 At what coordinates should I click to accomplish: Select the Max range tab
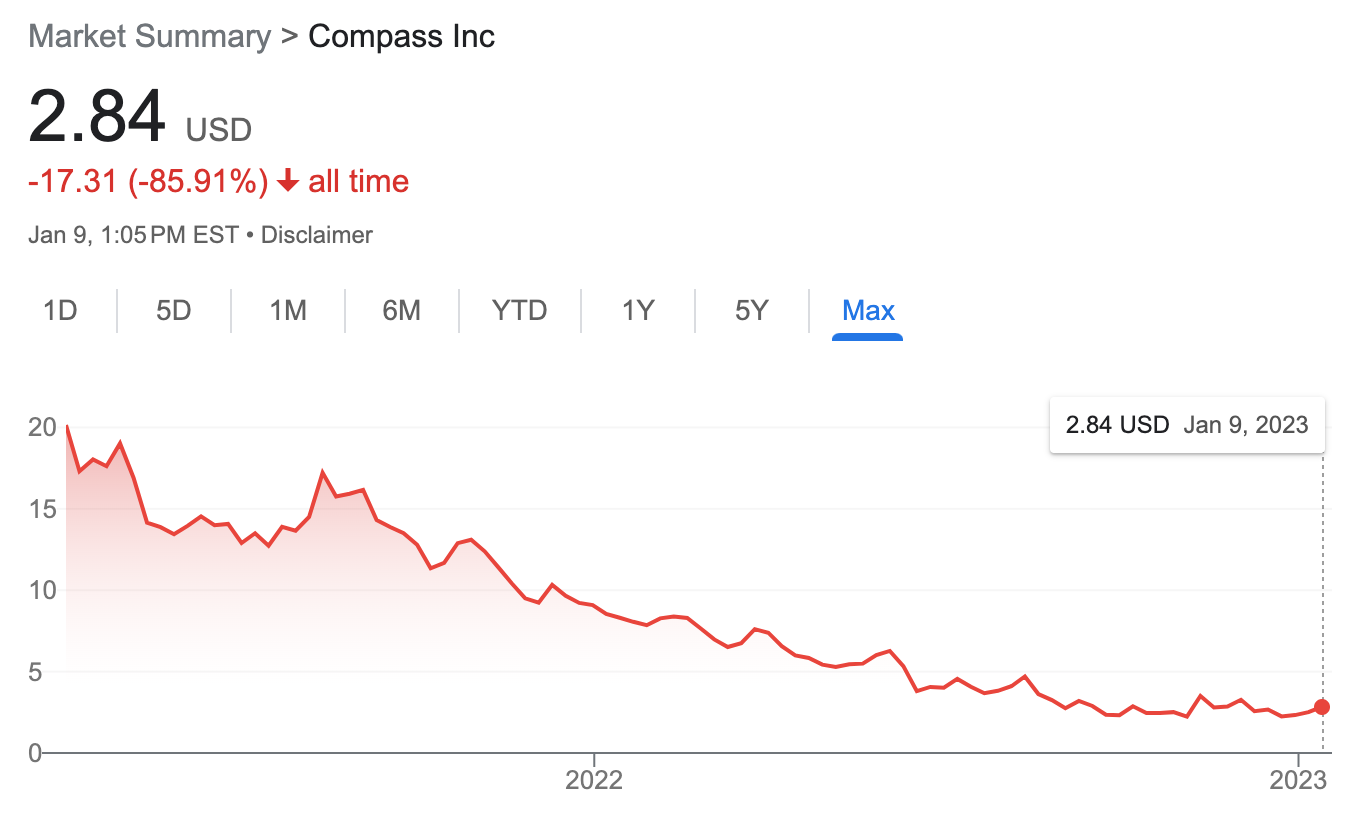pos(868,310)
